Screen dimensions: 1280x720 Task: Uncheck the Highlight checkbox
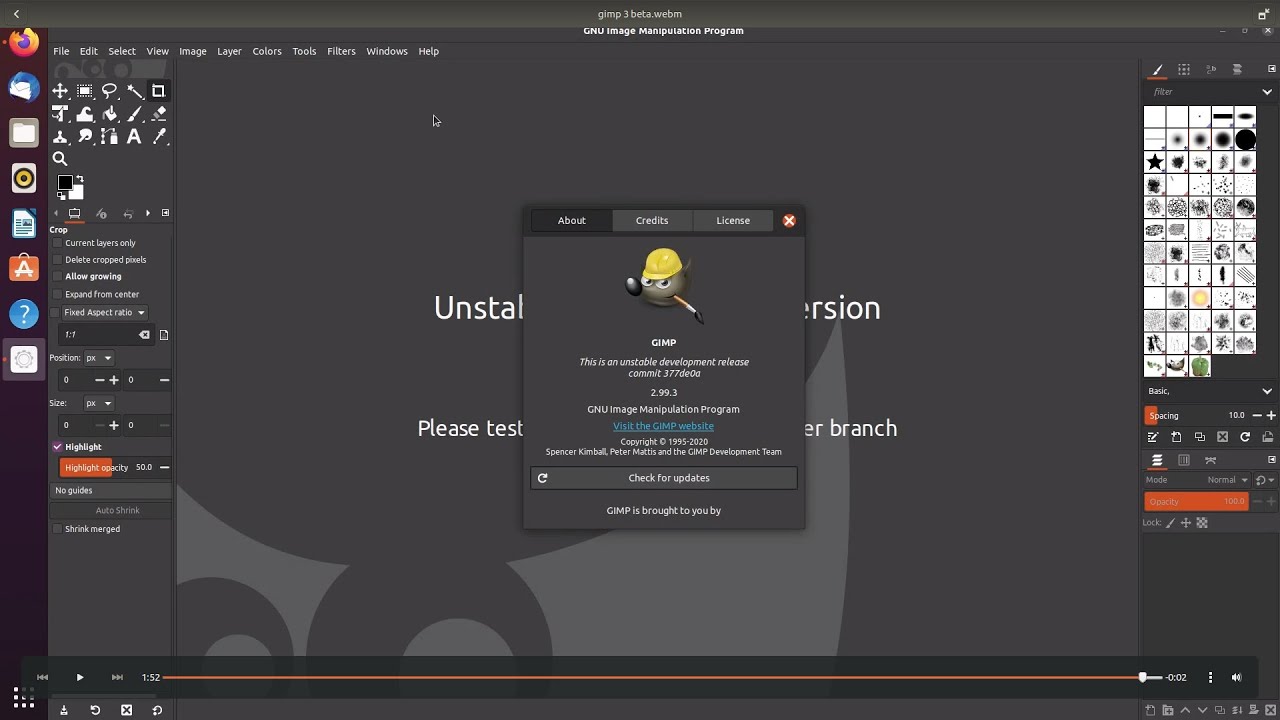point(57,447)
